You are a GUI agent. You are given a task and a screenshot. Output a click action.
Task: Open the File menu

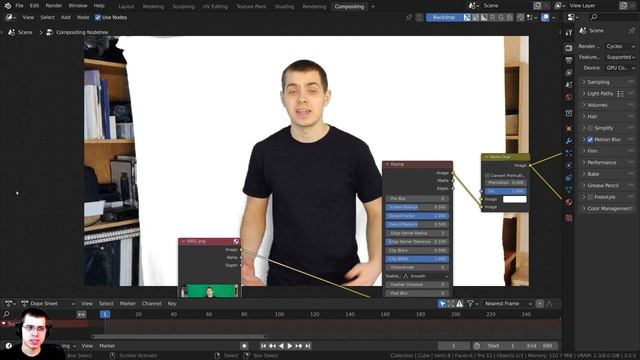(19, 6)
